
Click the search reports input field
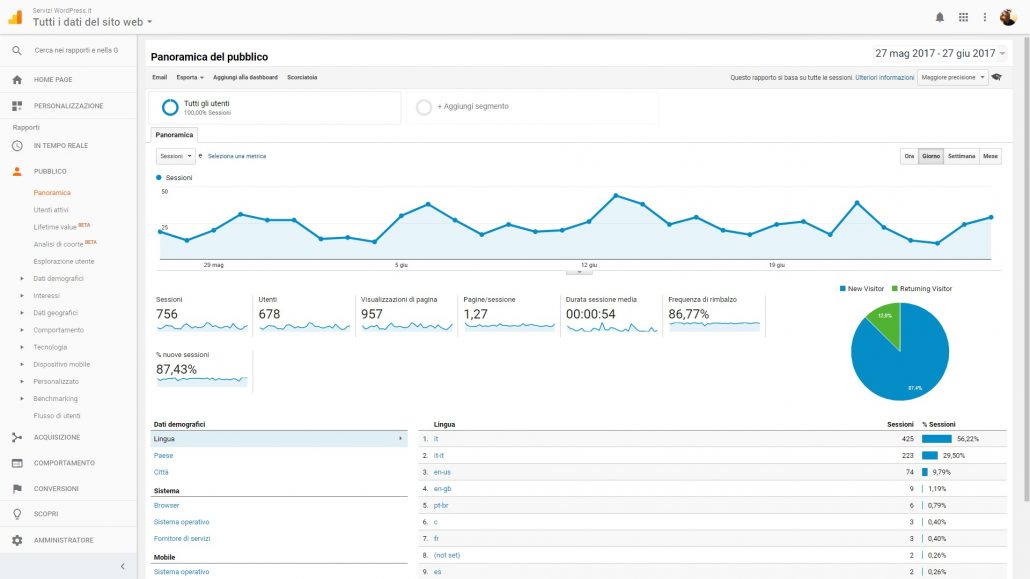click(x=76, y=50)
